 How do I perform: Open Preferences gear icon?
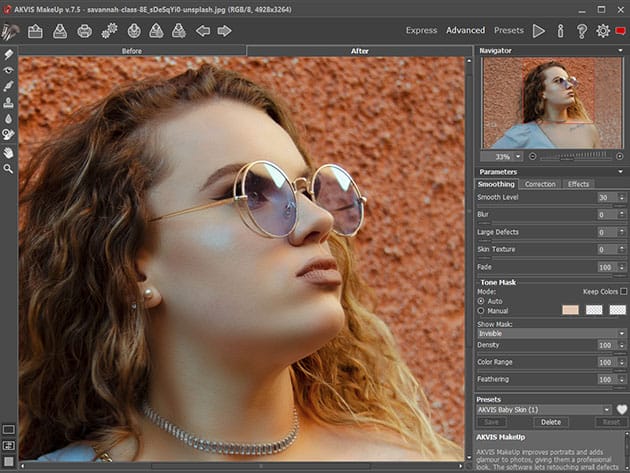pyautogui.click(x=603, y=31)
